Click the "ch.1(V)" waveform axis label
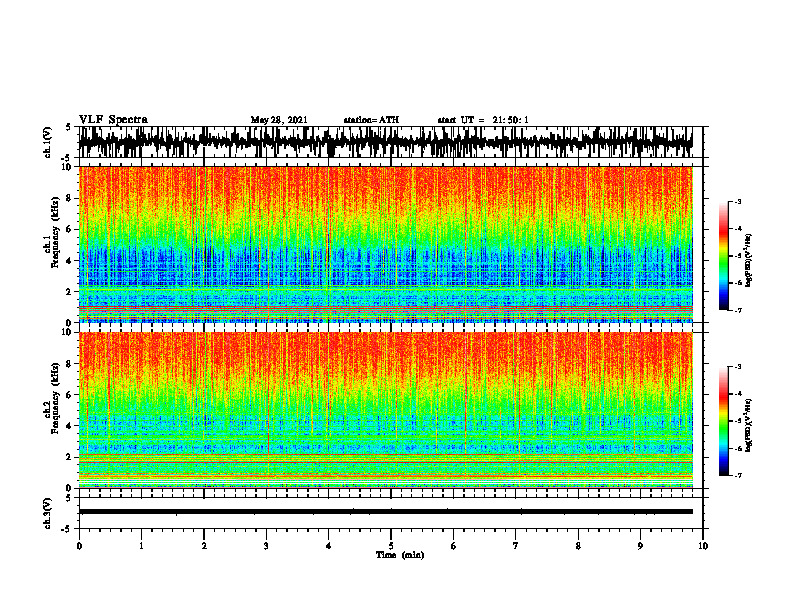The width and height of the screenshot is (792, 612). 48,142
